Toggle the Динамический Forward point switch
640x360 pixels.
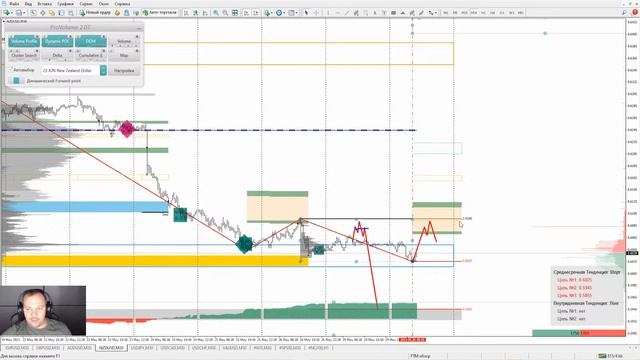tap(16, 81)
